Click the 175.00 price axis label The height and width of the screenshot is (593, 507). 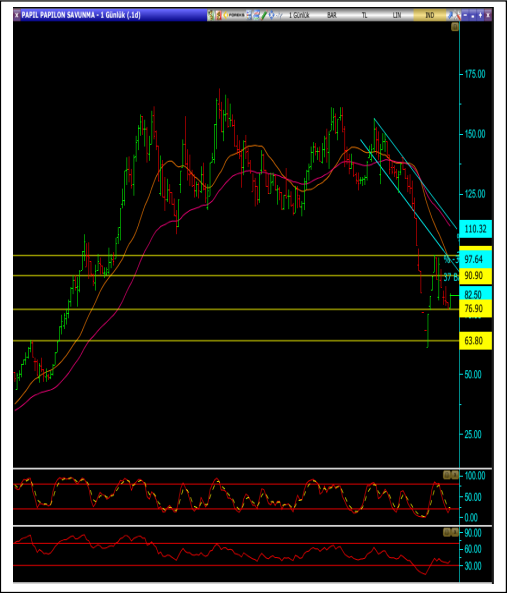click(474, 74)
